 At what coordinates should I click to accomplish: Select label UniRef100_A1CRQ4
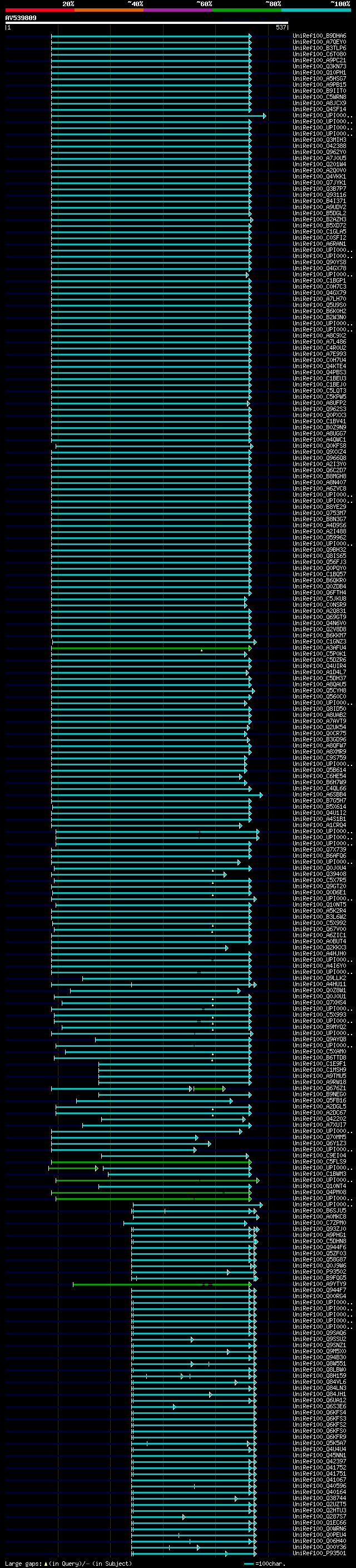click(319, 825)
